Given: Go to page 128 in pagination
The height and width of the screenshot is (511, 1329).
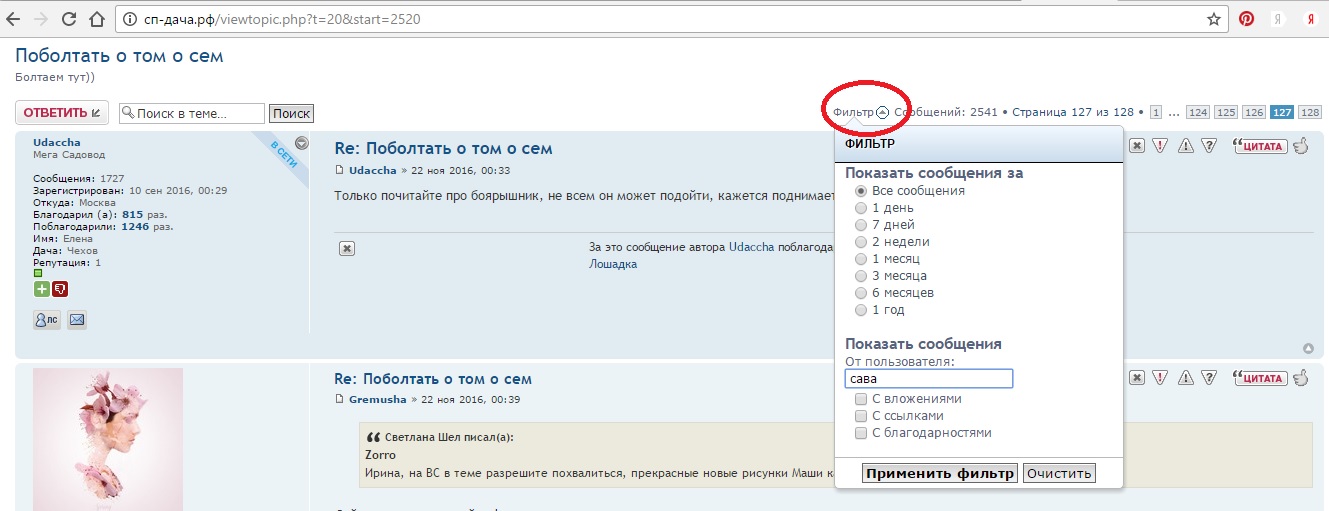Looking at the screenshot, I should click(1309, 113).
